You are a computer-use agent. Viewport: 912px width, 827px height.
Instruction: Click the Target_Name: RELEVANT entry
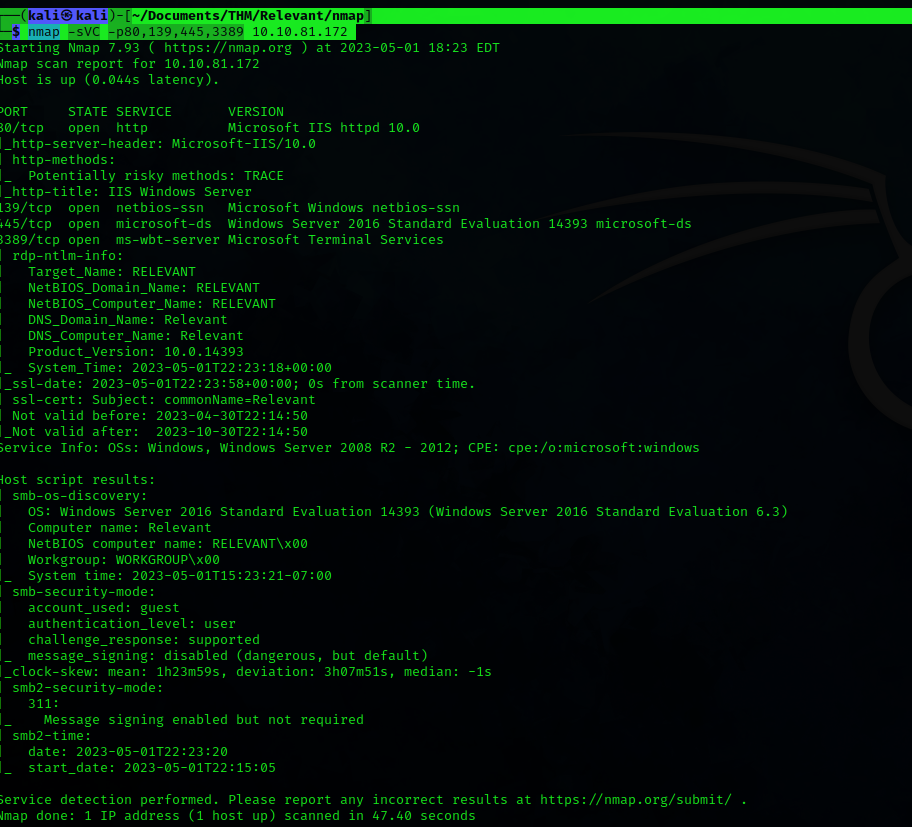[111, 272]
